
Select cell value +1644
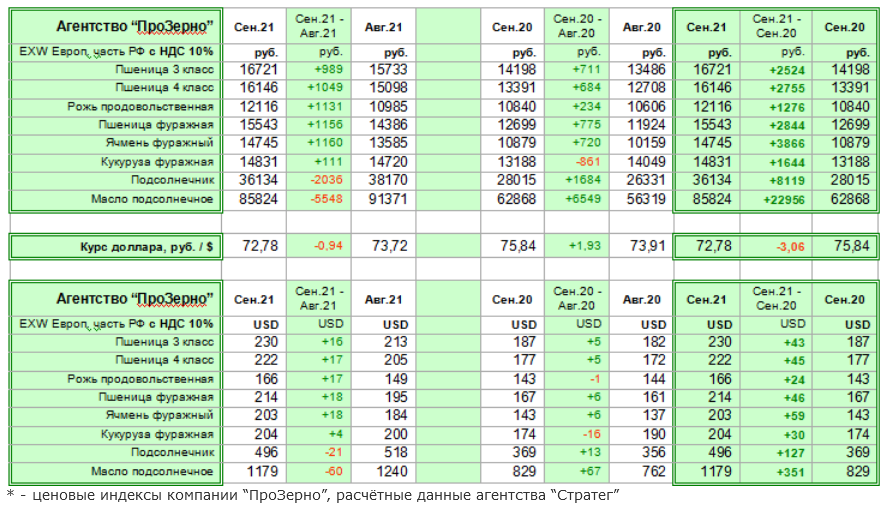click(787, 163)
